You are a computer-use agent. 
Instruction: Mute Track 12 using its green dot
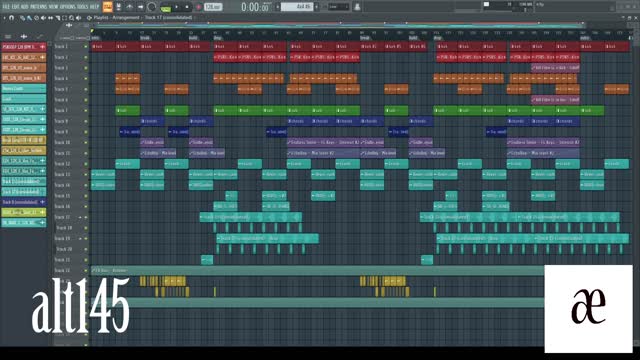point(86,164)
